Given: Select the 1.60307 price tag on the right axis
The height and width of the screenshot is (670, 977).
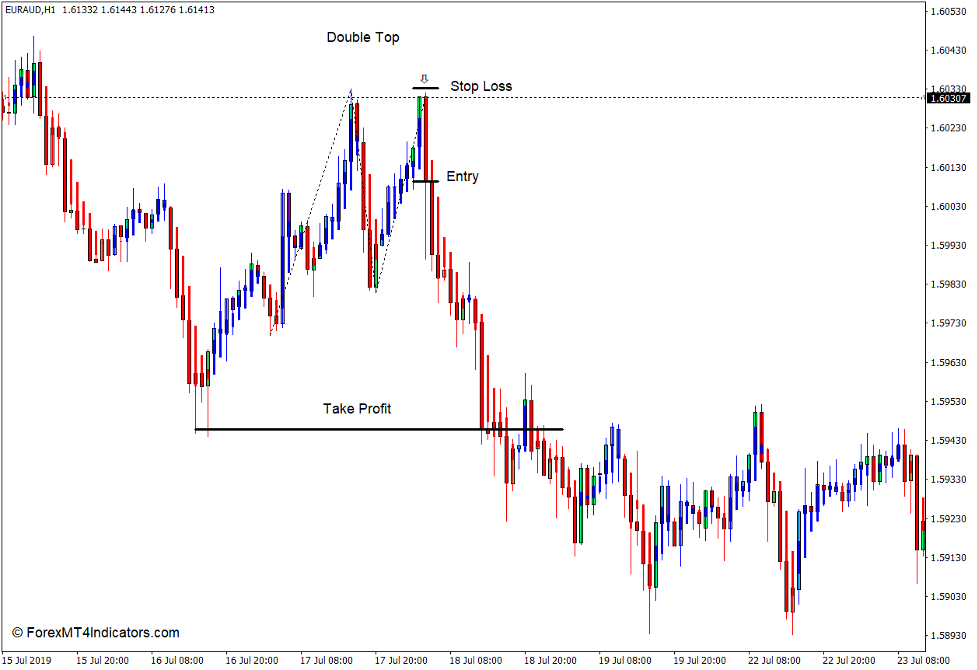Looking at the screenshot, I should 947,99.
